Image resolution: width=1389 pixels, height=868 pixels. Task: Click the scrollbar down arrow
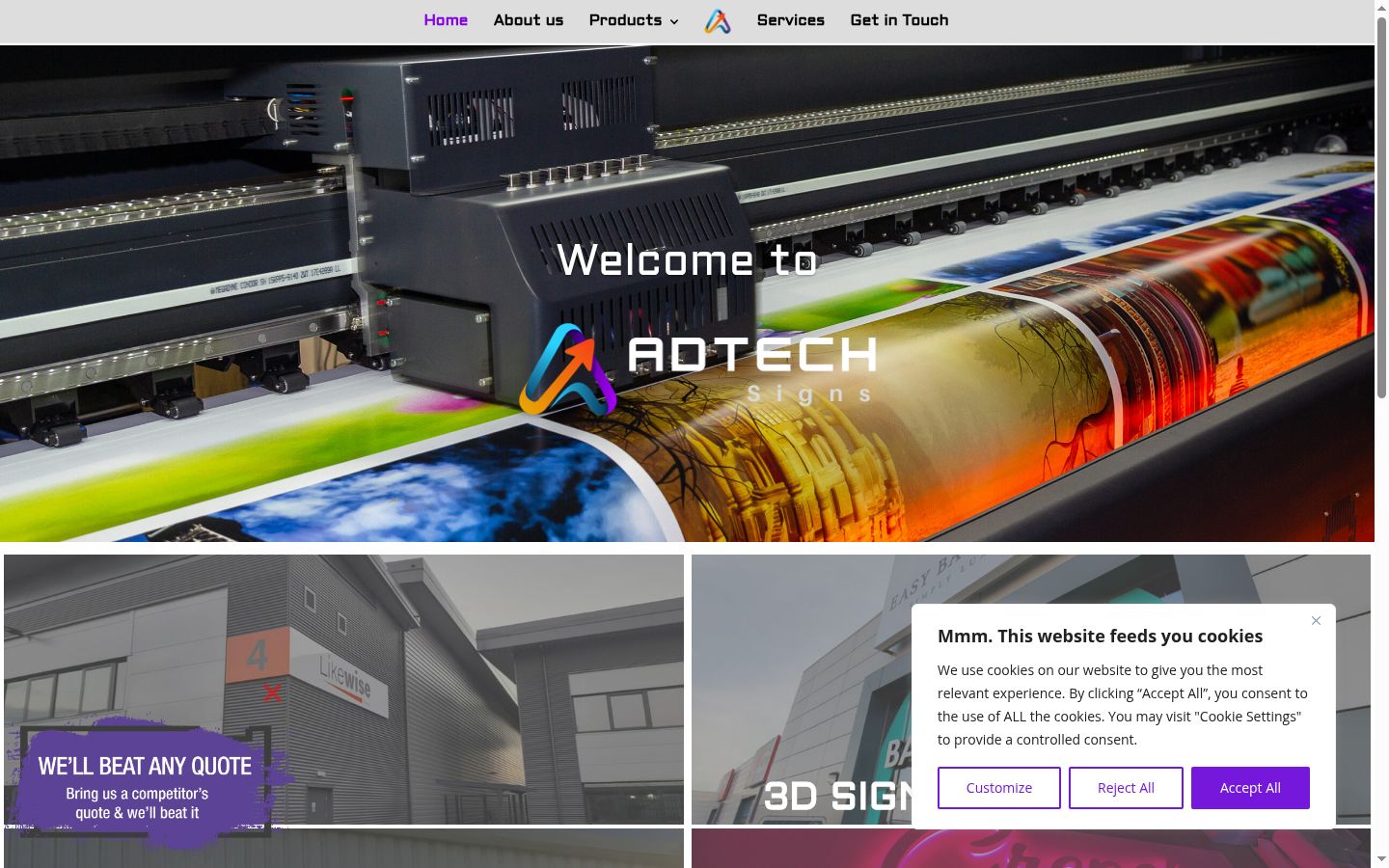click(1381, 859)
